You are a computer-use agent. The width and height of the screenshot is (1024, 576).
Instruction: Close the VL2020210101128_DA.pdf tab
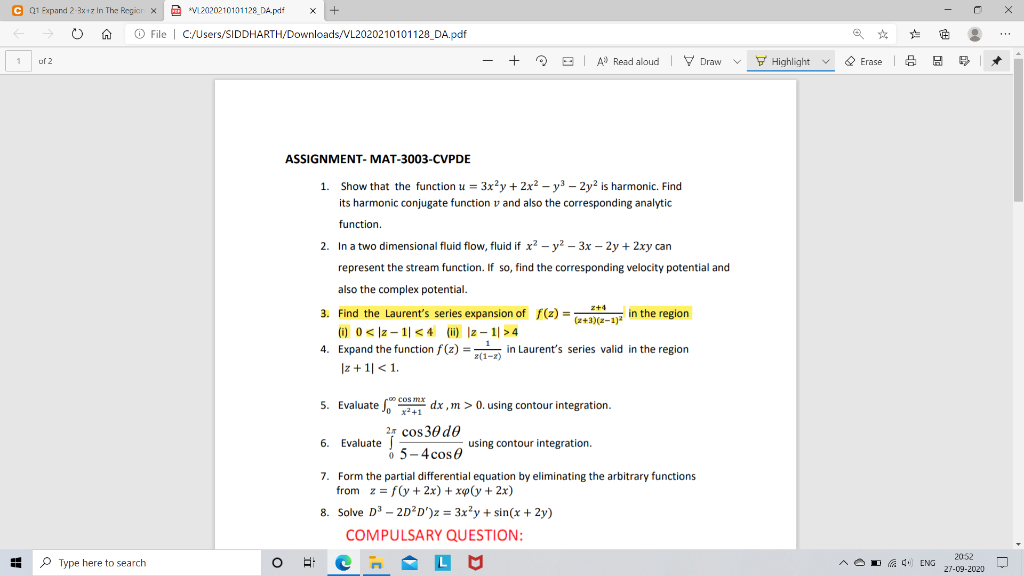click(313, 10)
